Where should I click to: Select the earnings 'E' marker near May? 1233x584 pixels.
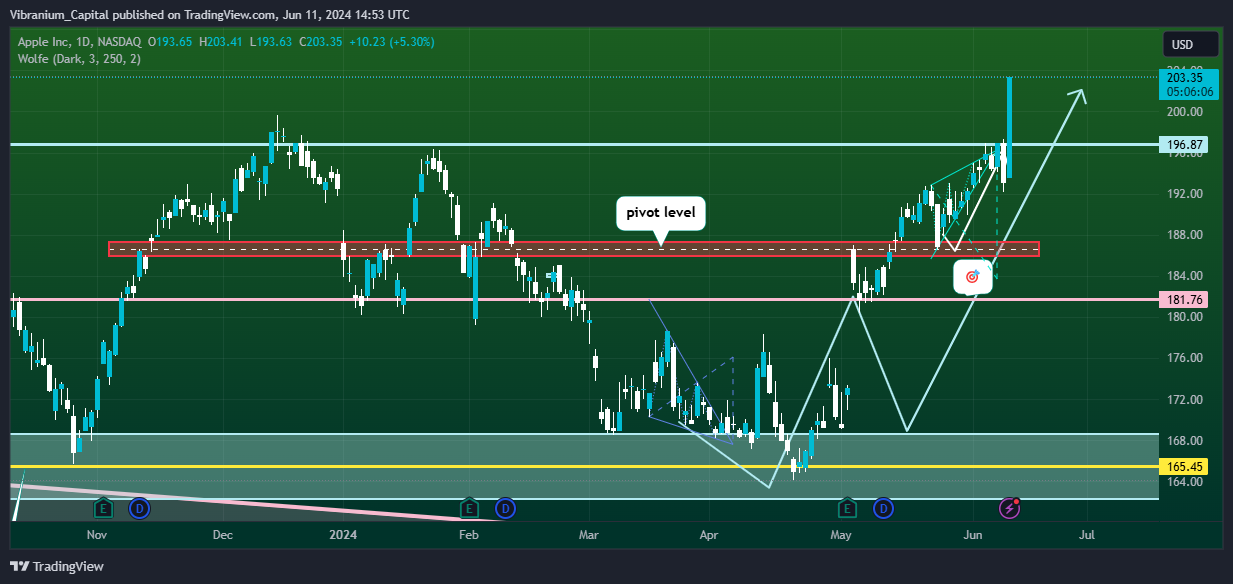(x=848, y=508)
